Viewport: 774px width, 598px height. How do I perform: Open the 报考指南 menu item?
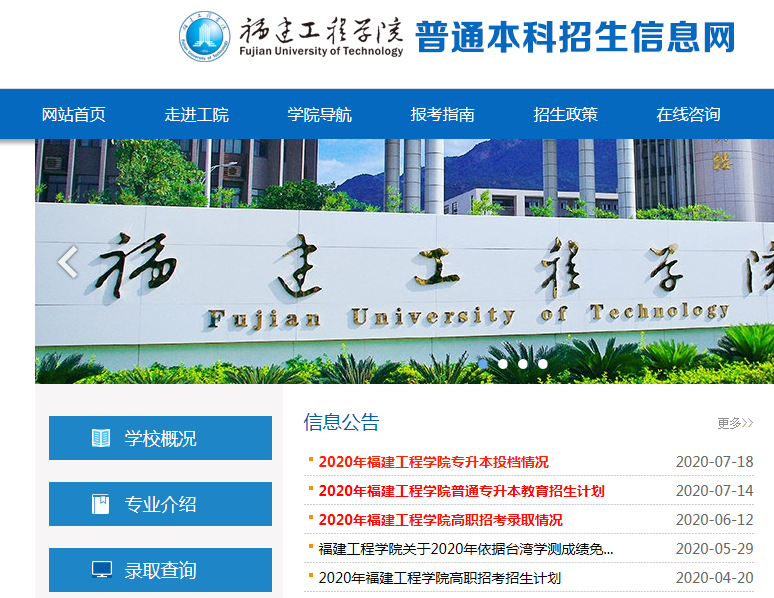[442, 115]
